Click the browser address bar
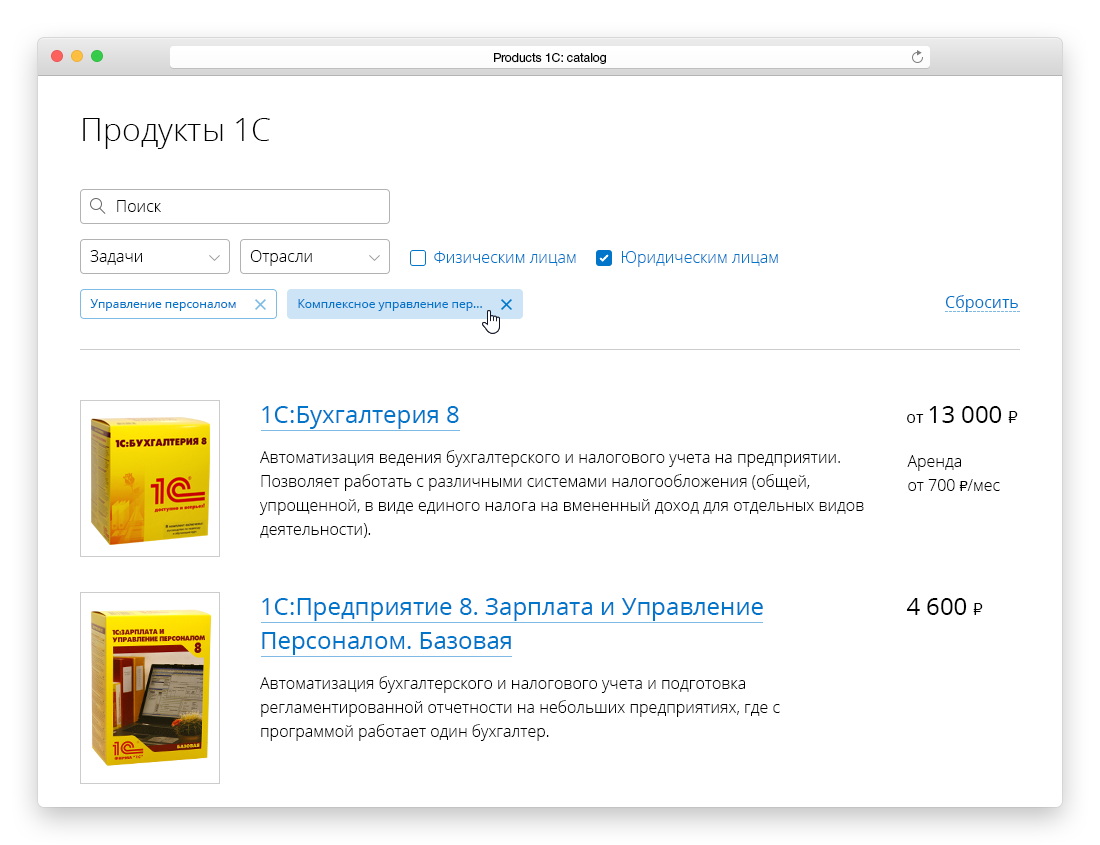Viewport: 1100px width, 845px height. pyautogui.click(x=549, y=58)
